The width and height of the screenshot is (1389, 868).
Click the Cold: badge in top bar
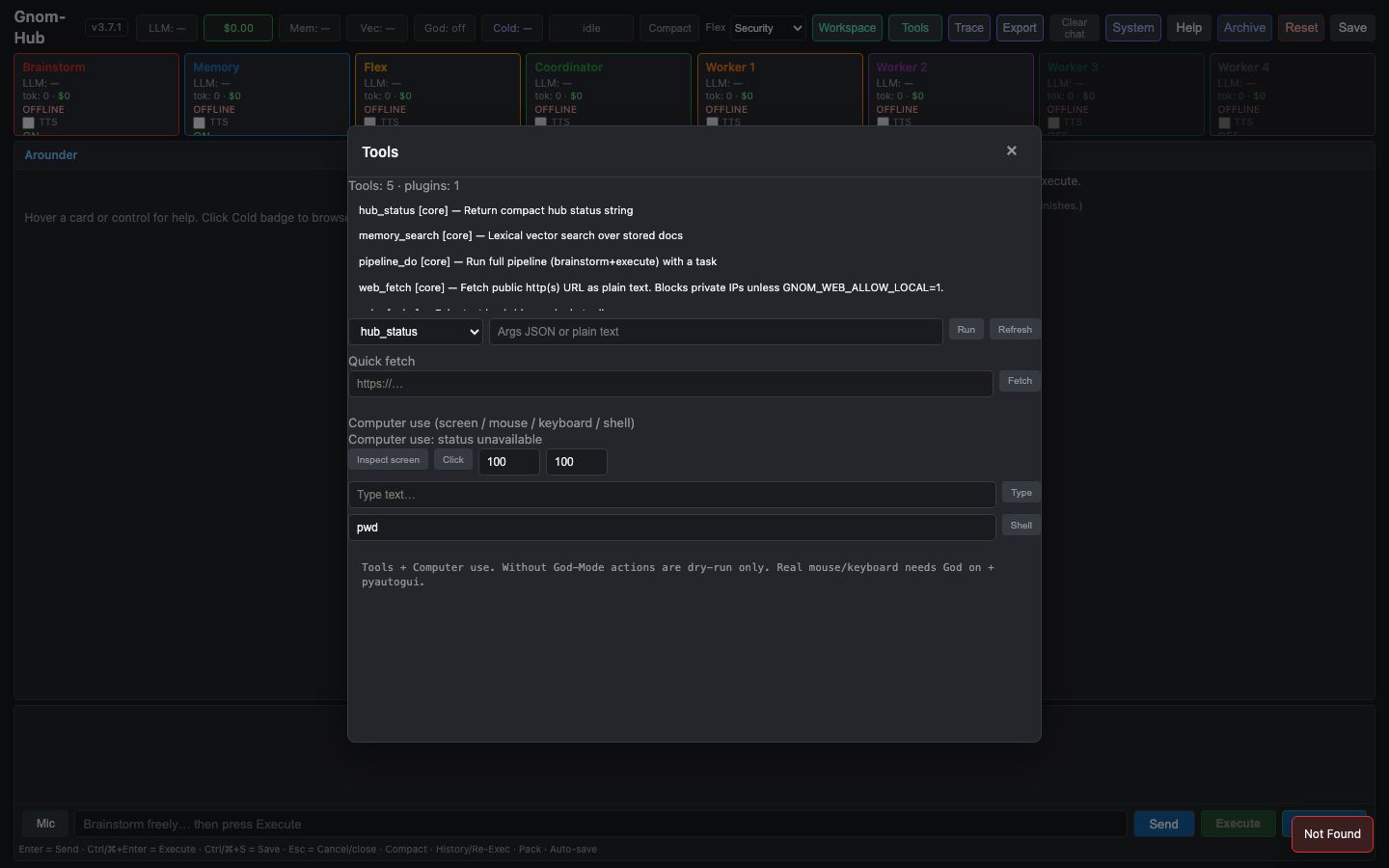pos(512,28)
